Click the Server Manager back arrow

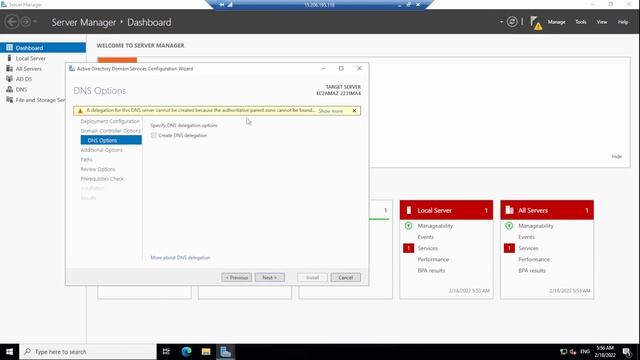coord(12,22)
